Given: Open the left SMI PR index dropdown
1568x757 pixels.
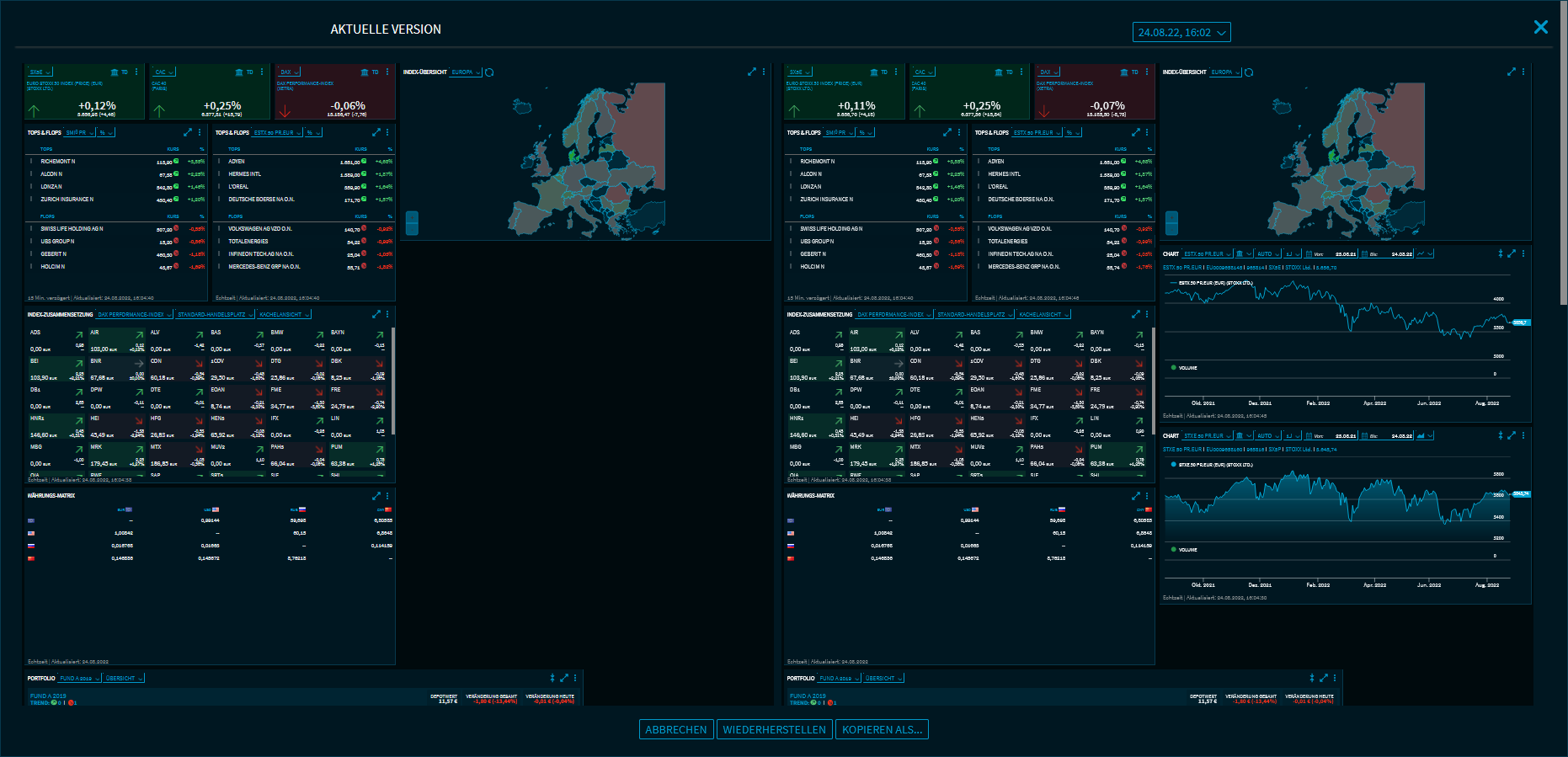Looking at the screenshot, I should [x=79, y=132].
